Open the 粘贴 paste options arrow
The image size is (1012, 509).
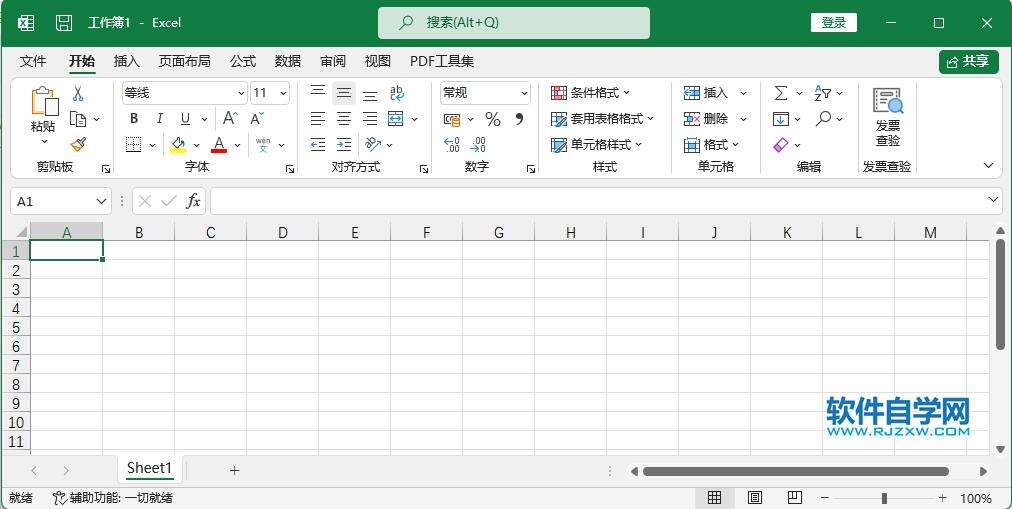[x=44, y=141]
